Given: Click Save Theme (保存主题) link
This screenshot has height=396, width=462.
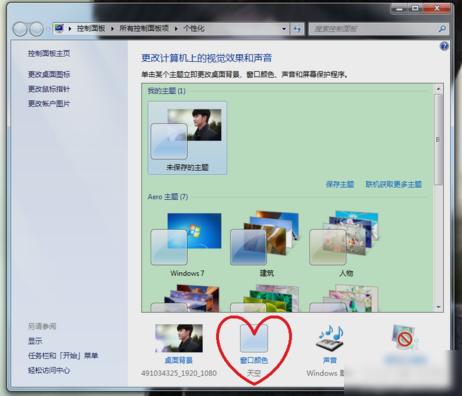Looking at the screenshot, I should (x=340, y=184).
